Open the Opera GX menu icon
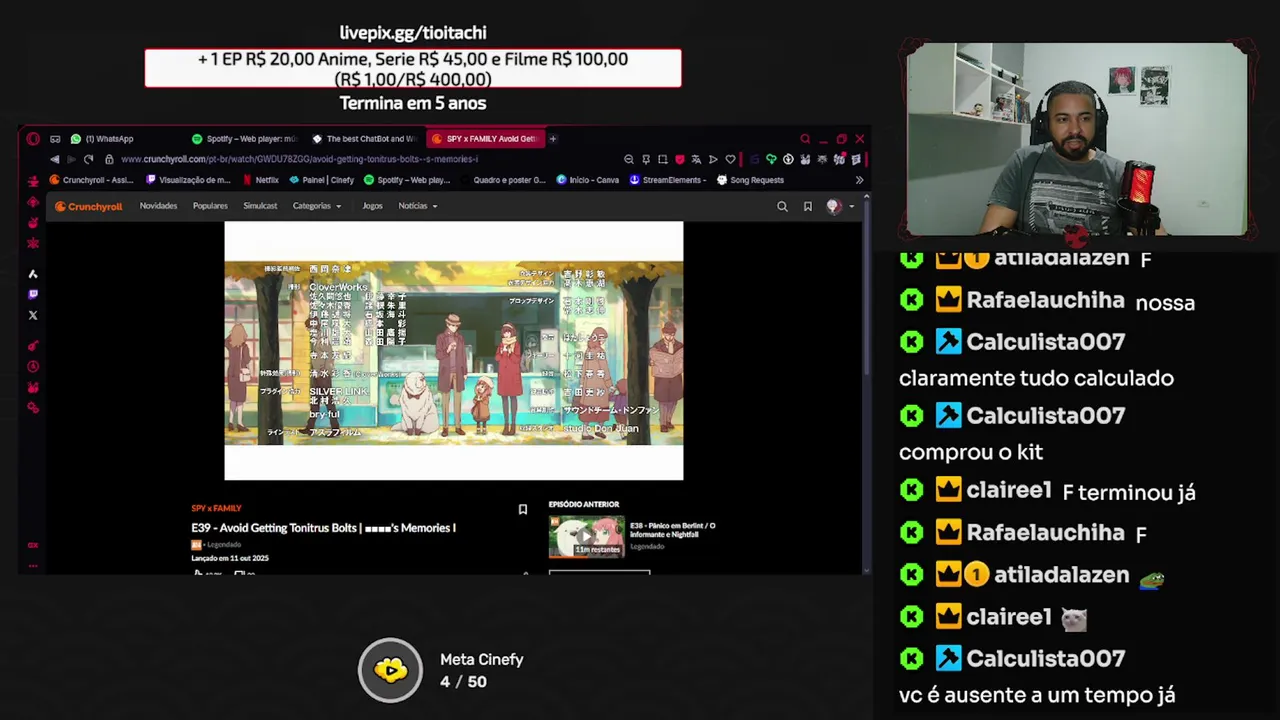The width and height of the screenshot is (1280, 720). pyautogui.click(x=33, y=139)
